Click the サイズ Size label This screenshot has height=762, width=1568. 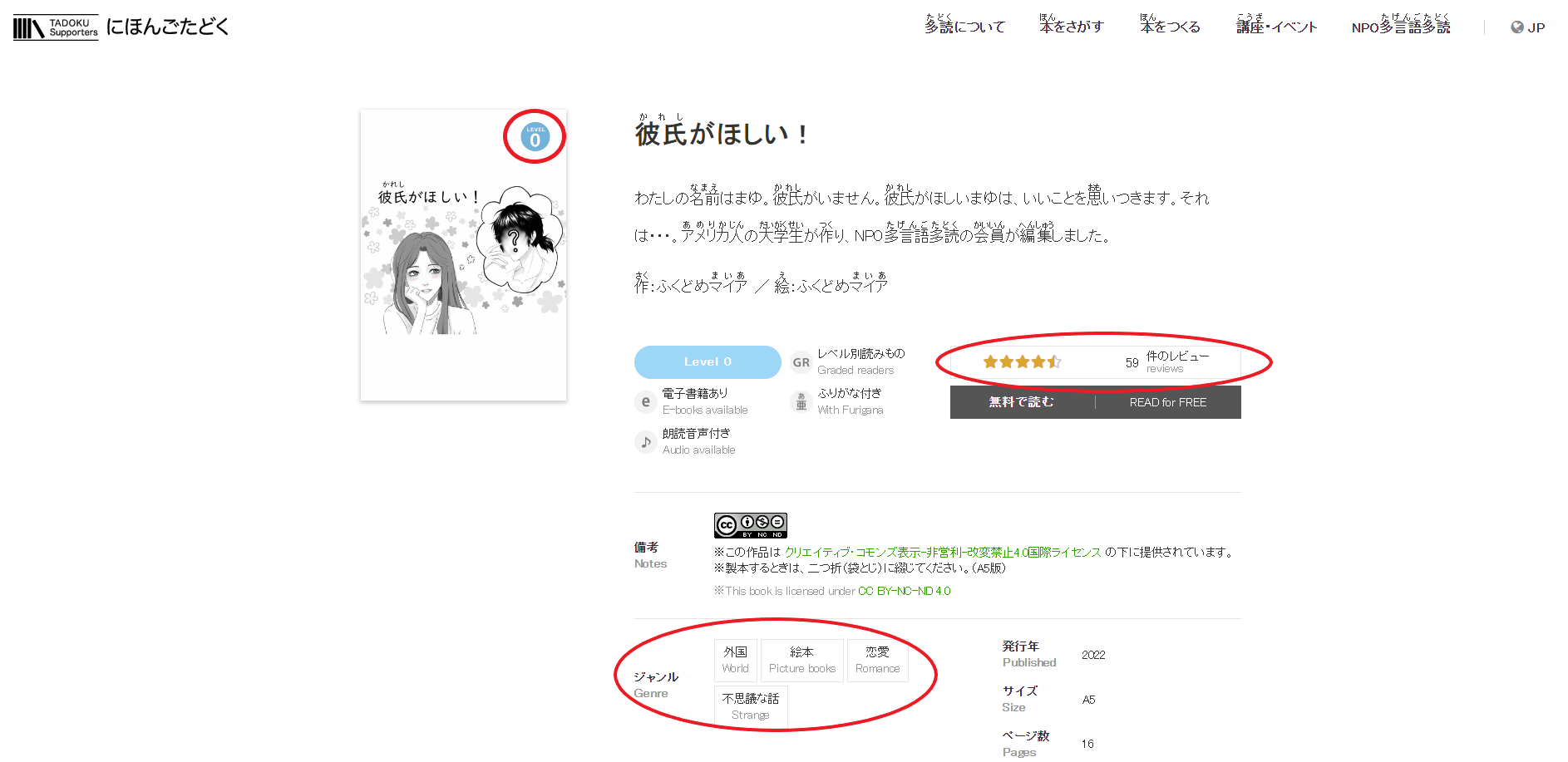click(x=1019, y=699)
